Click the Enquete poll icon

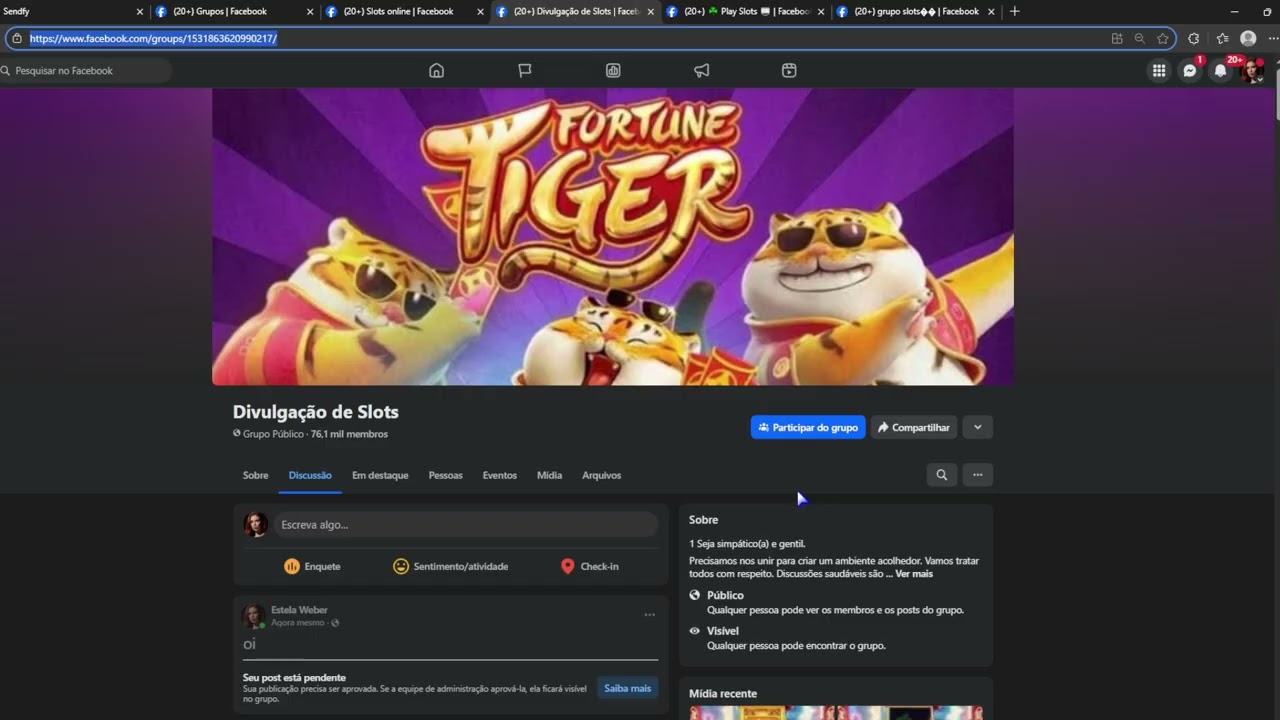click(x=292, y=566)
